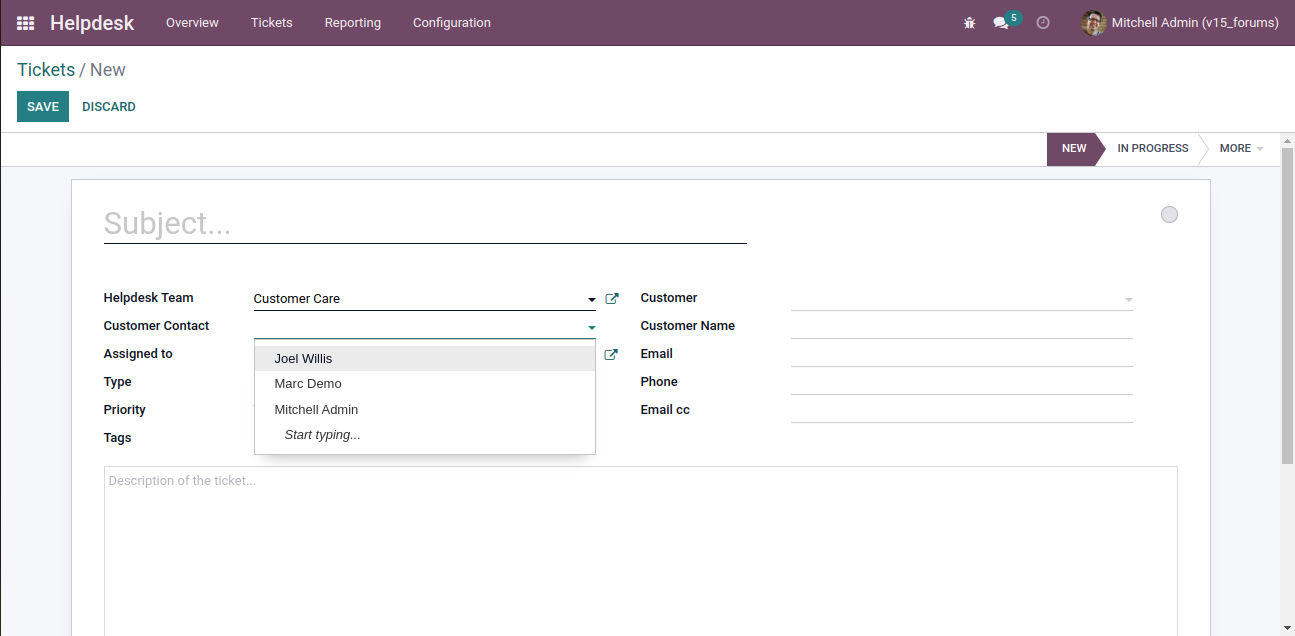
Task: Click the ticket description text area
Action: point(640,550)
